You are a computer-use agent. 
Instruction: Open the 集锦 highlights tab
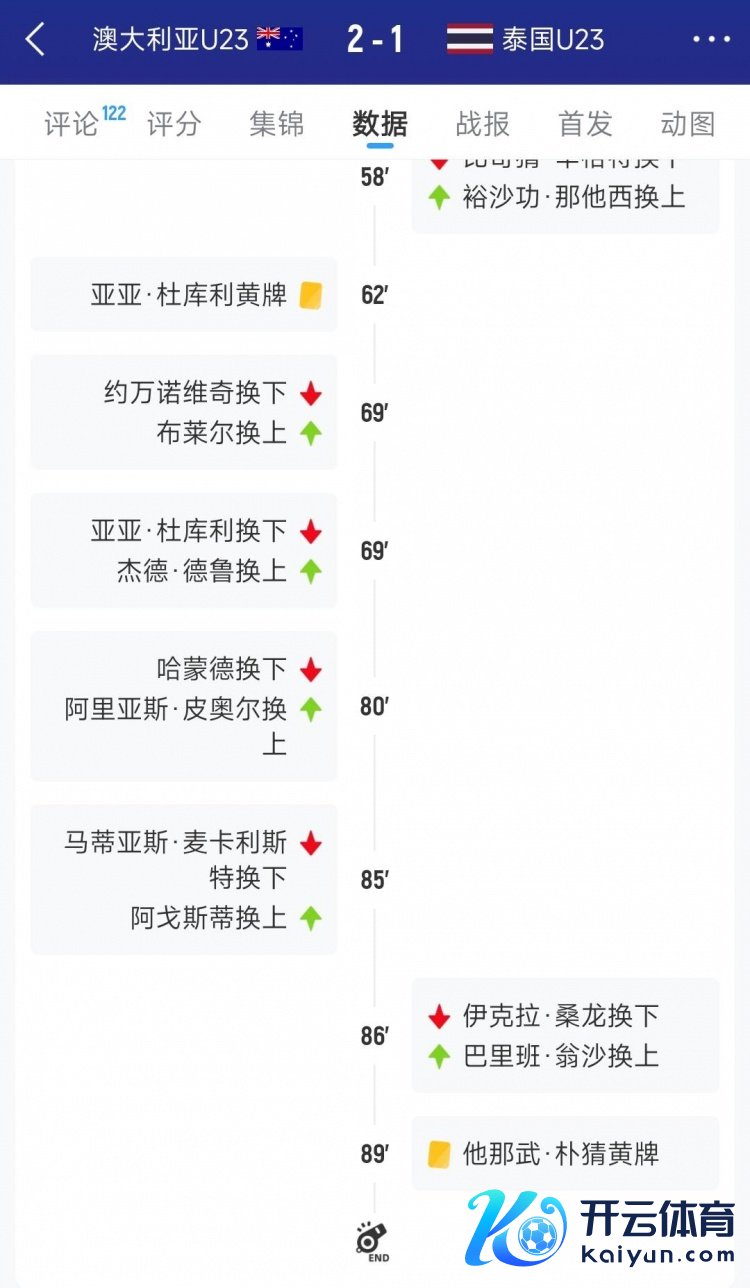pos(277,124)
